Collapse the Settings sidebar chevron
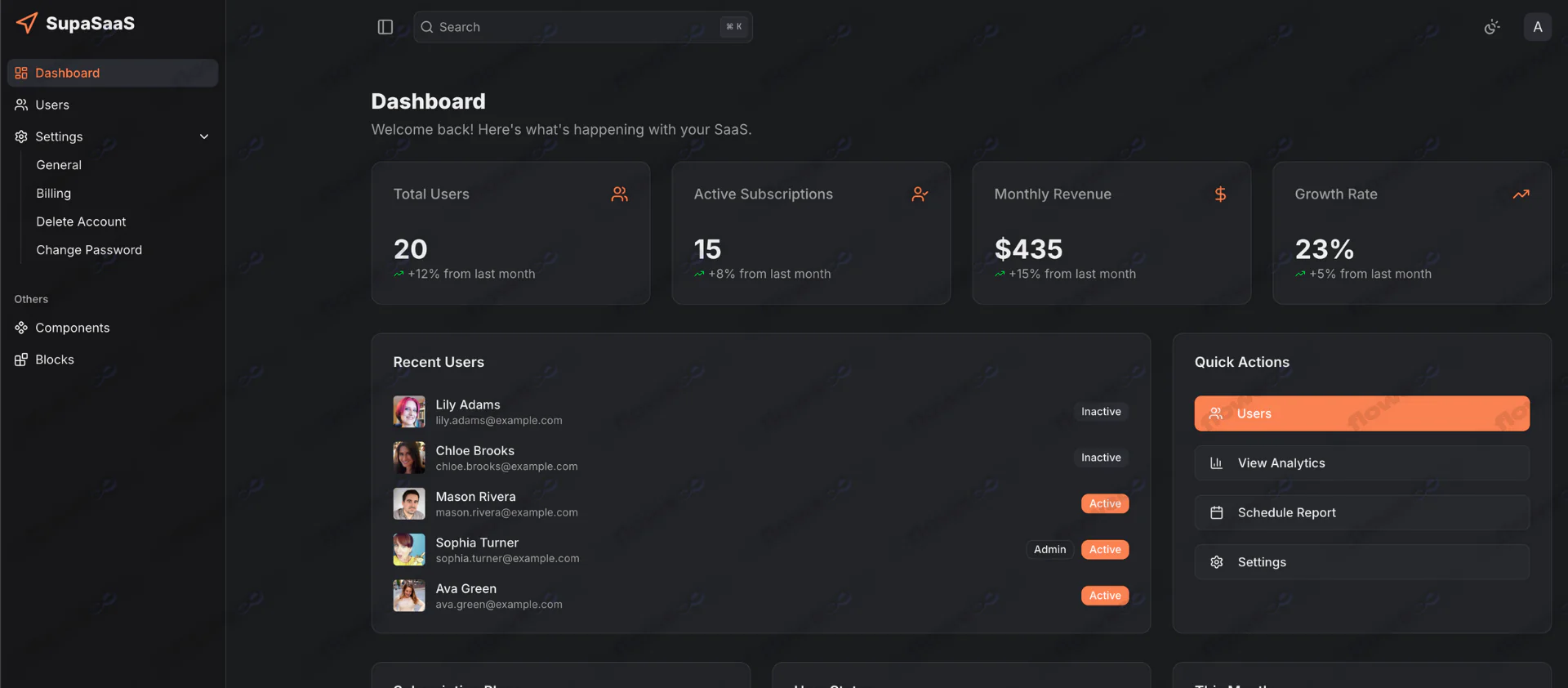 click(x=204, y=136)
